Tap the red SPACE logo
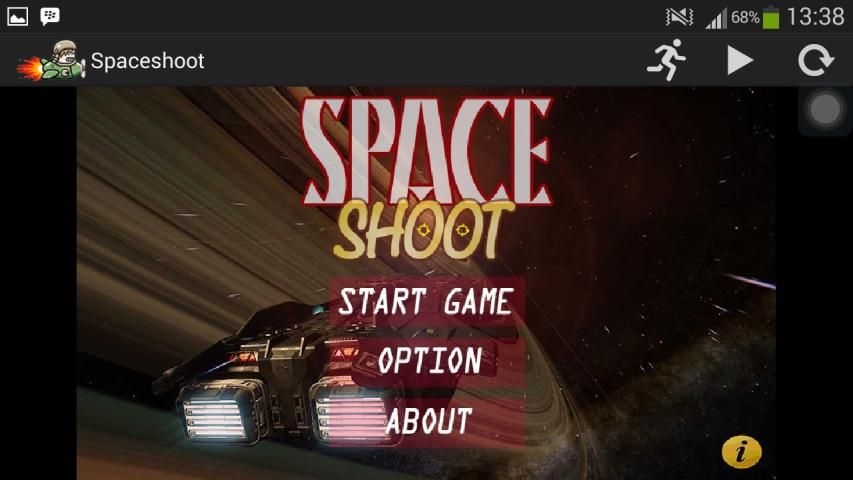The height and width of the screenshot is (480, 853). tap(426, 150)
